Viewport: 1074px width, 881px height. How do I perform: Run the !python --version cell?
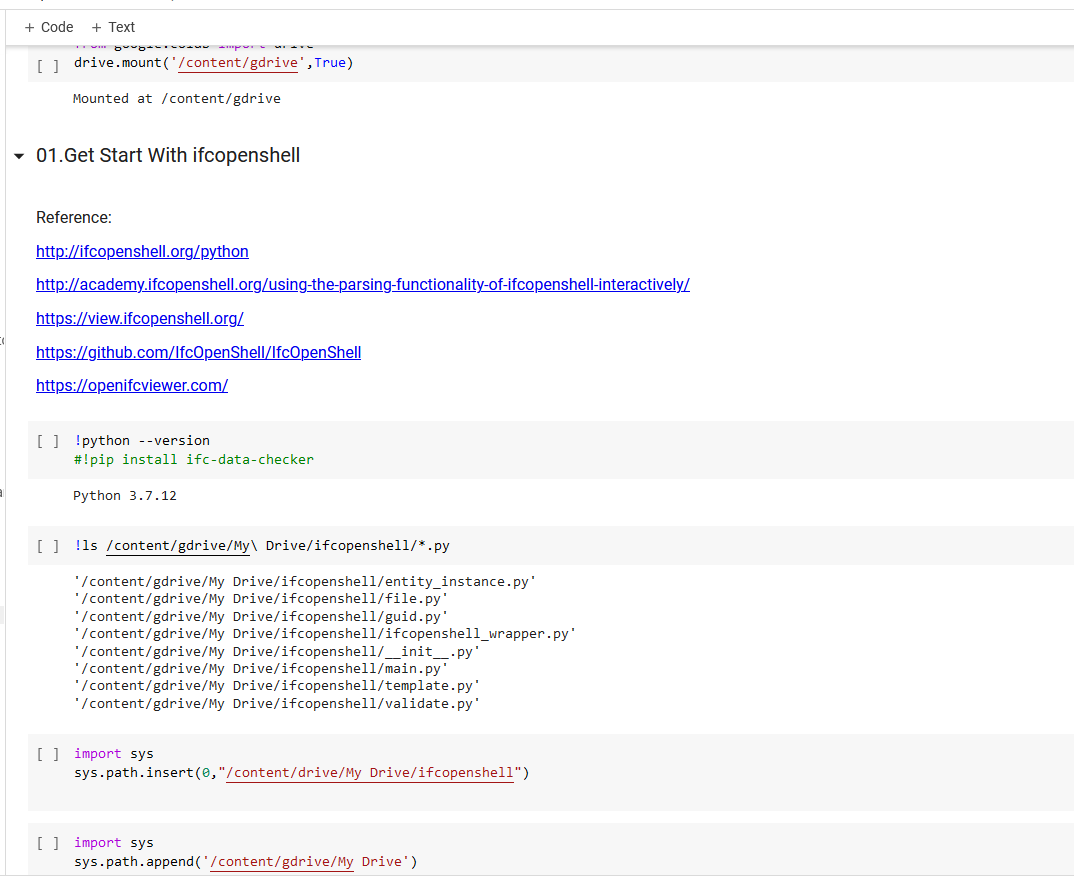coord(47,441)
